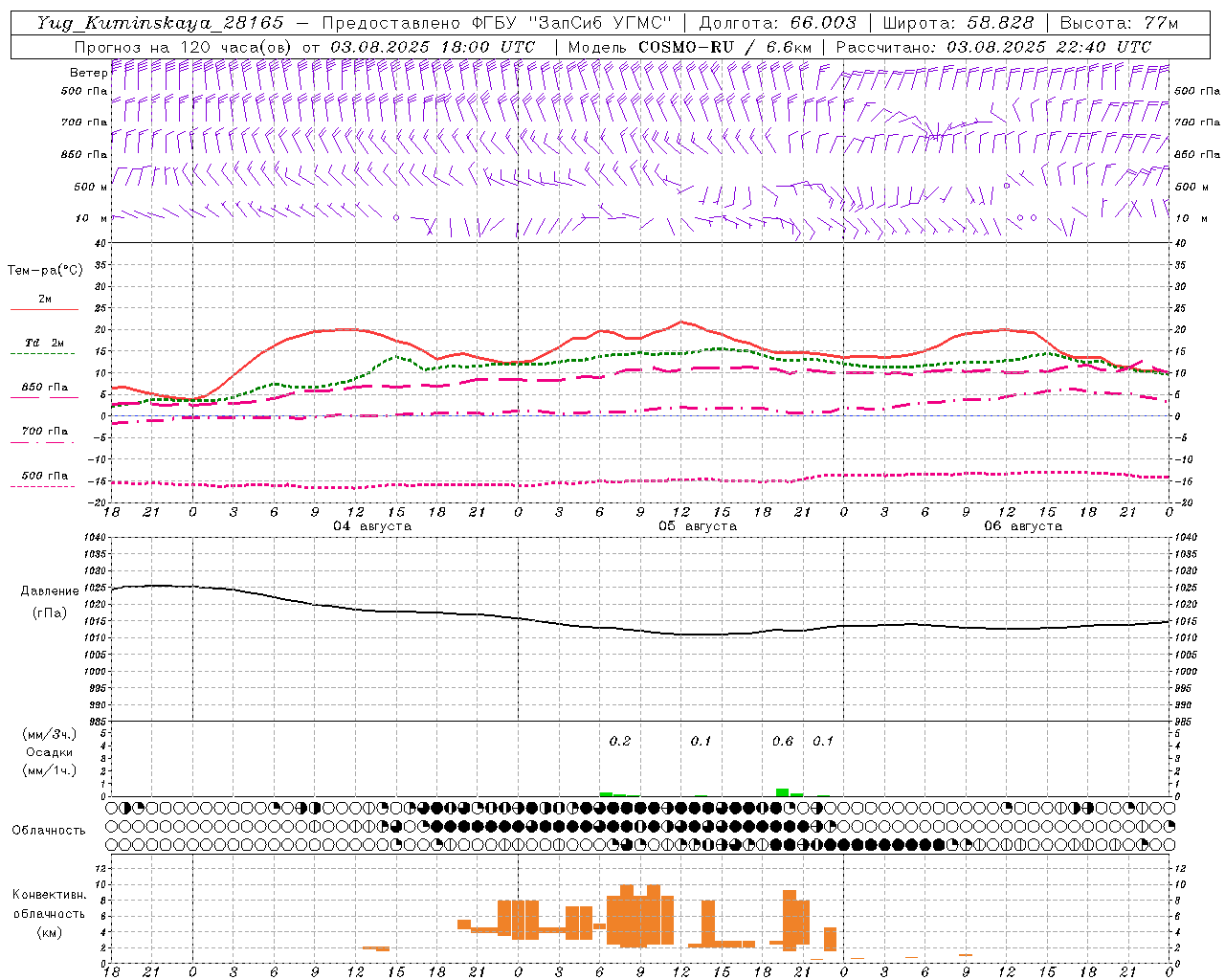Click the forecast start time 03.08.2025 18:00 UTC
The image size is (1225, 980).
433,47
